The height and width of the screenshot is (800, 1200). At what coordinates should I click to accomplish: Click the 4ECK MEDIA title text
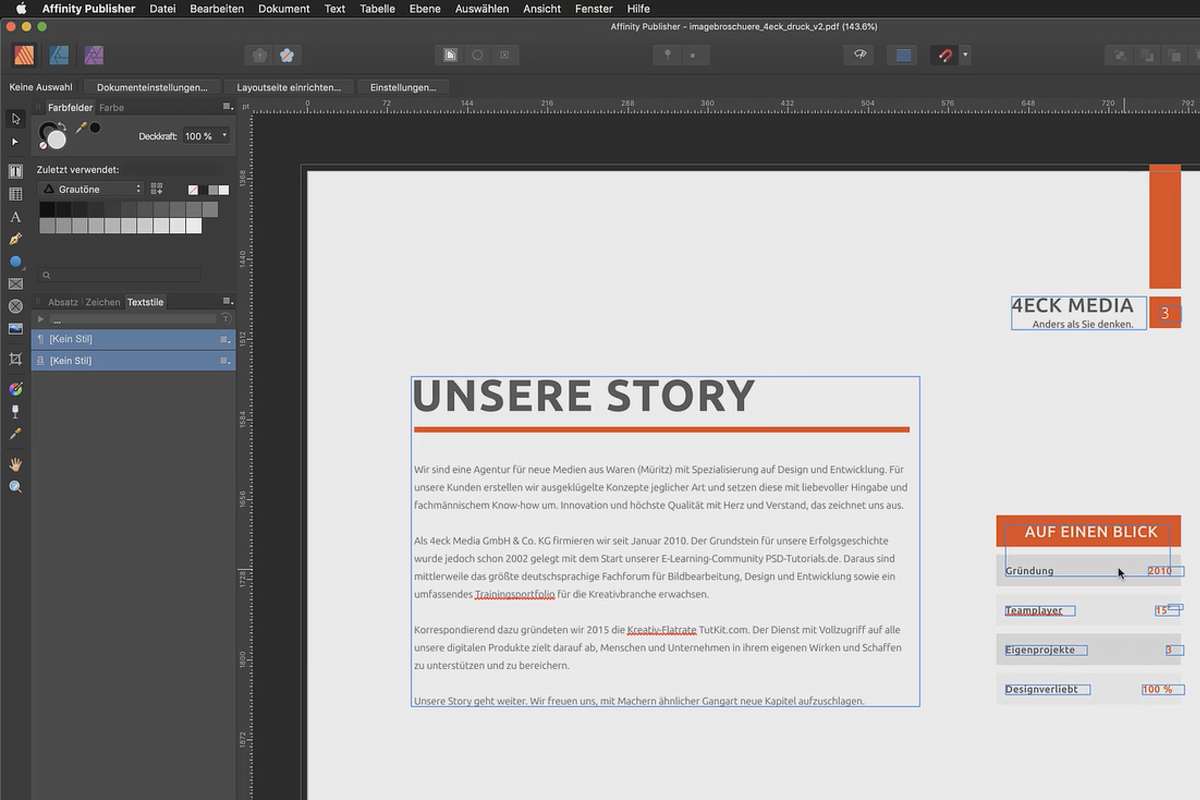pyautogui.click(x=1072, y=306)
